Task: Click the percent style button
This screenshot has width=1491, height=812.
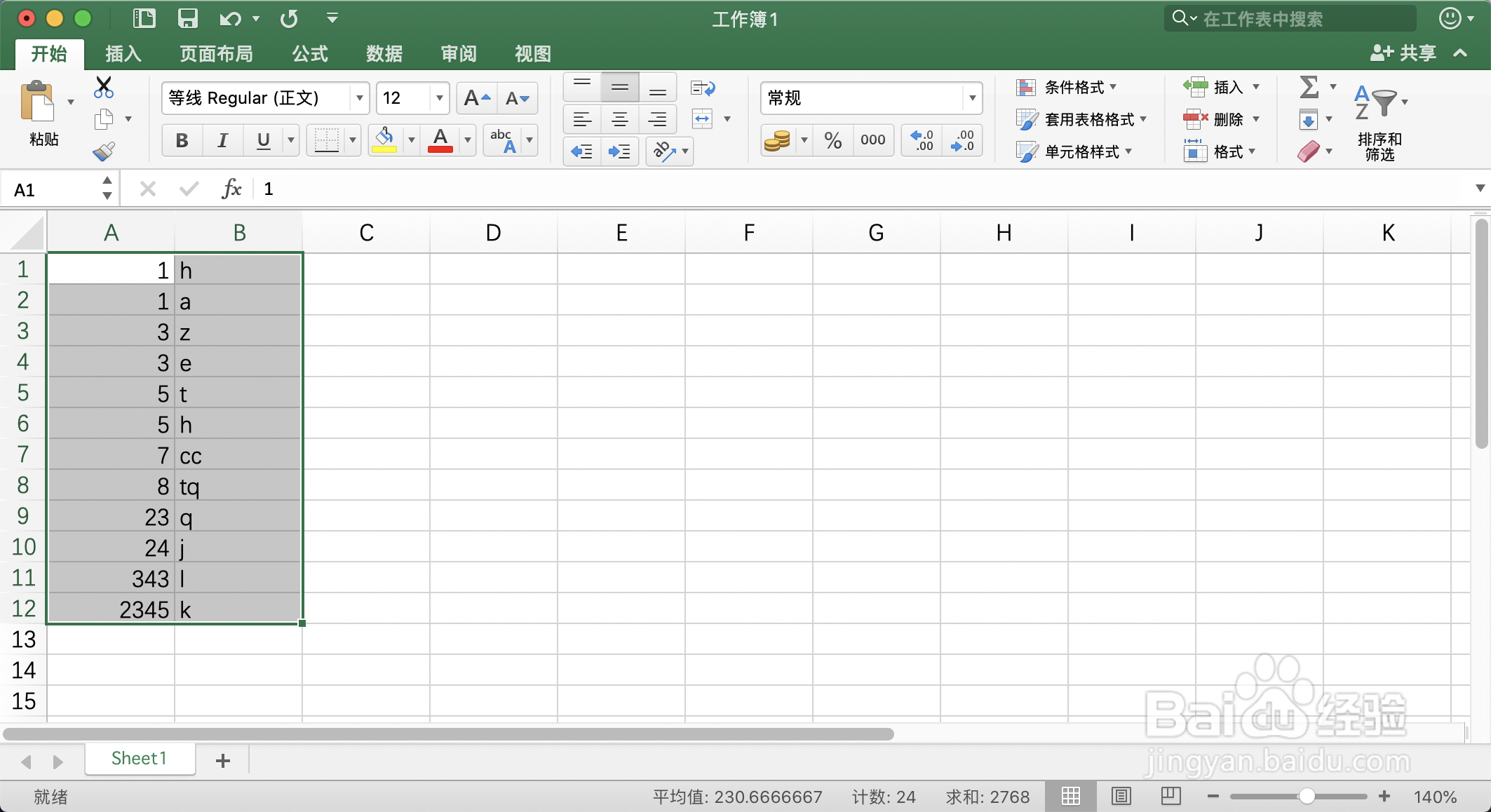Action: click(832, 140)
